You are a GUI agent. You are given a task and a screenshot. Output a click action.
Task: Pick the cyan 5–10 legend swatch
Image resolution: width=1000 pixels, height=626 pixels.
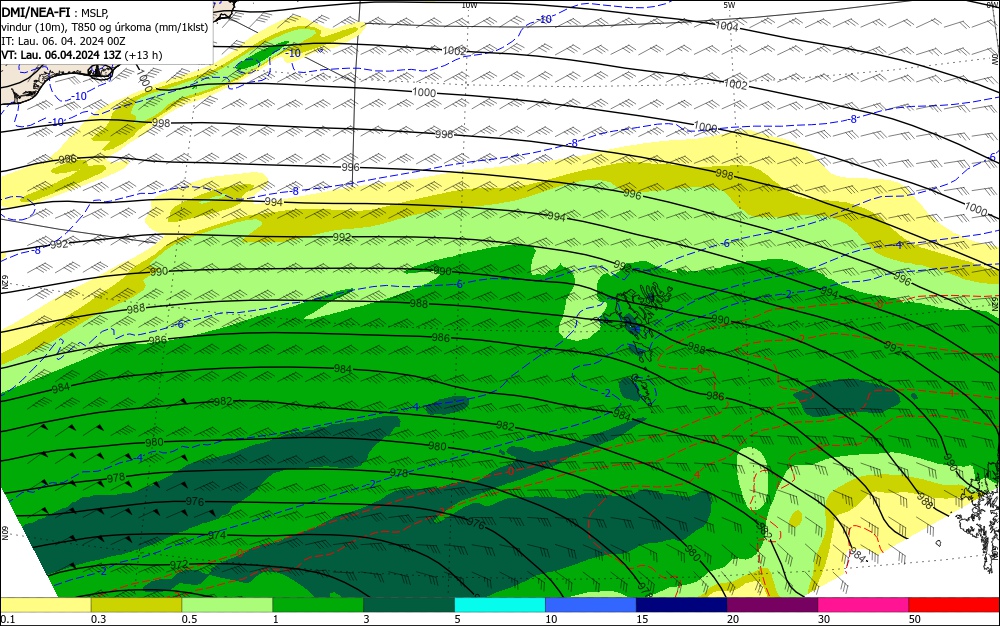[x=500, y=605]
